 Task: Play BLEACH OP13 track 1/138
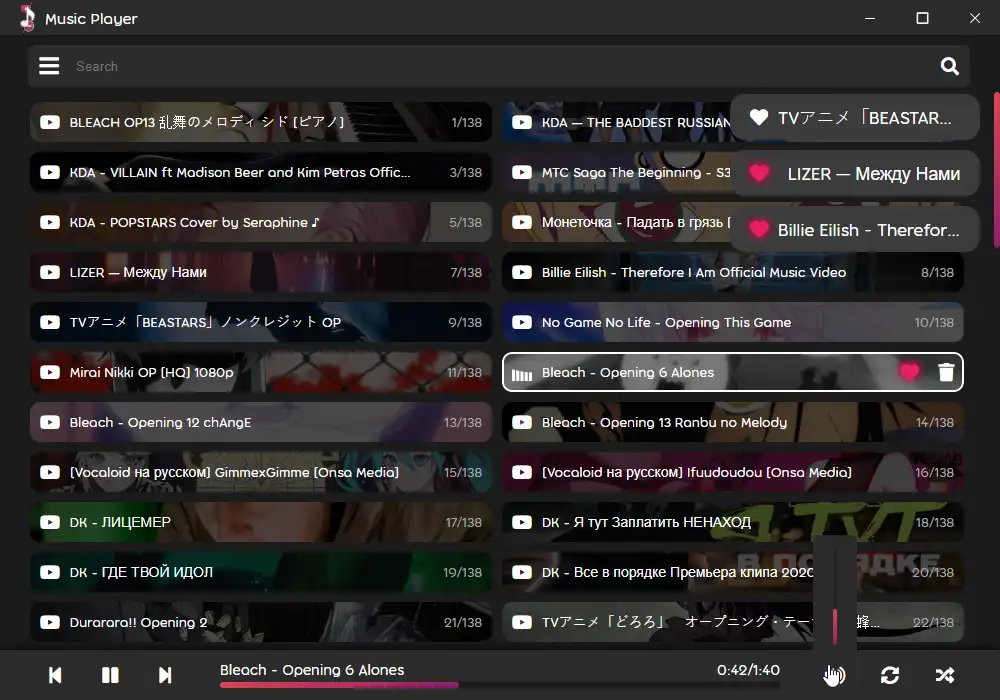coord(261,122)
